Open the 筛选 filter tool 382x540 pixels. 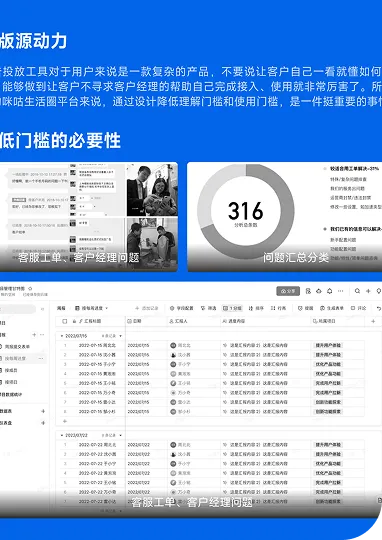208,308
